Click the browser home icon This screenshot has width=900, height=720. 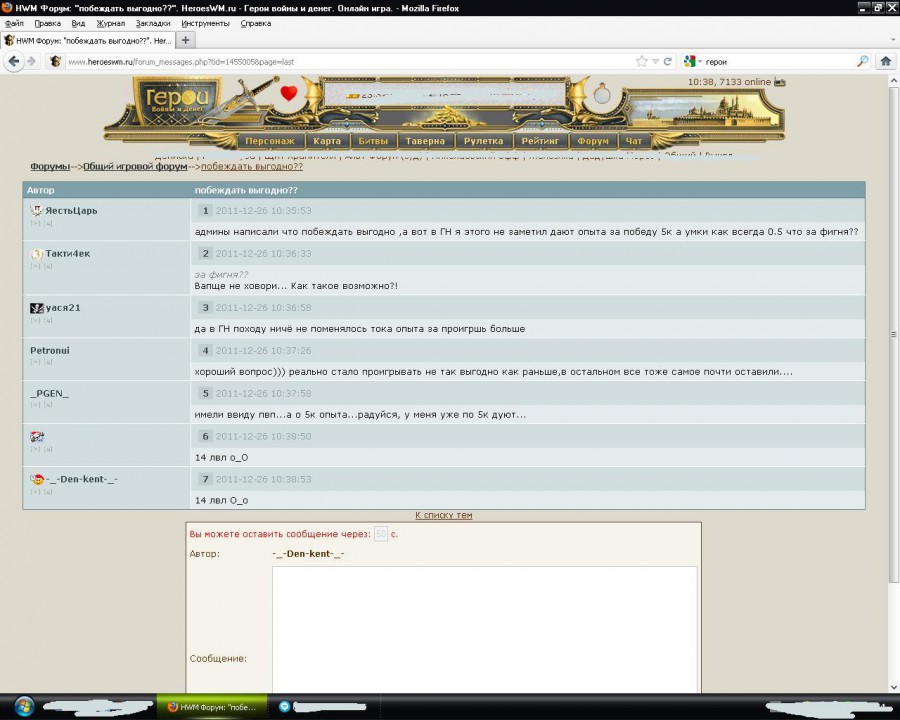(x=885, y=61)
